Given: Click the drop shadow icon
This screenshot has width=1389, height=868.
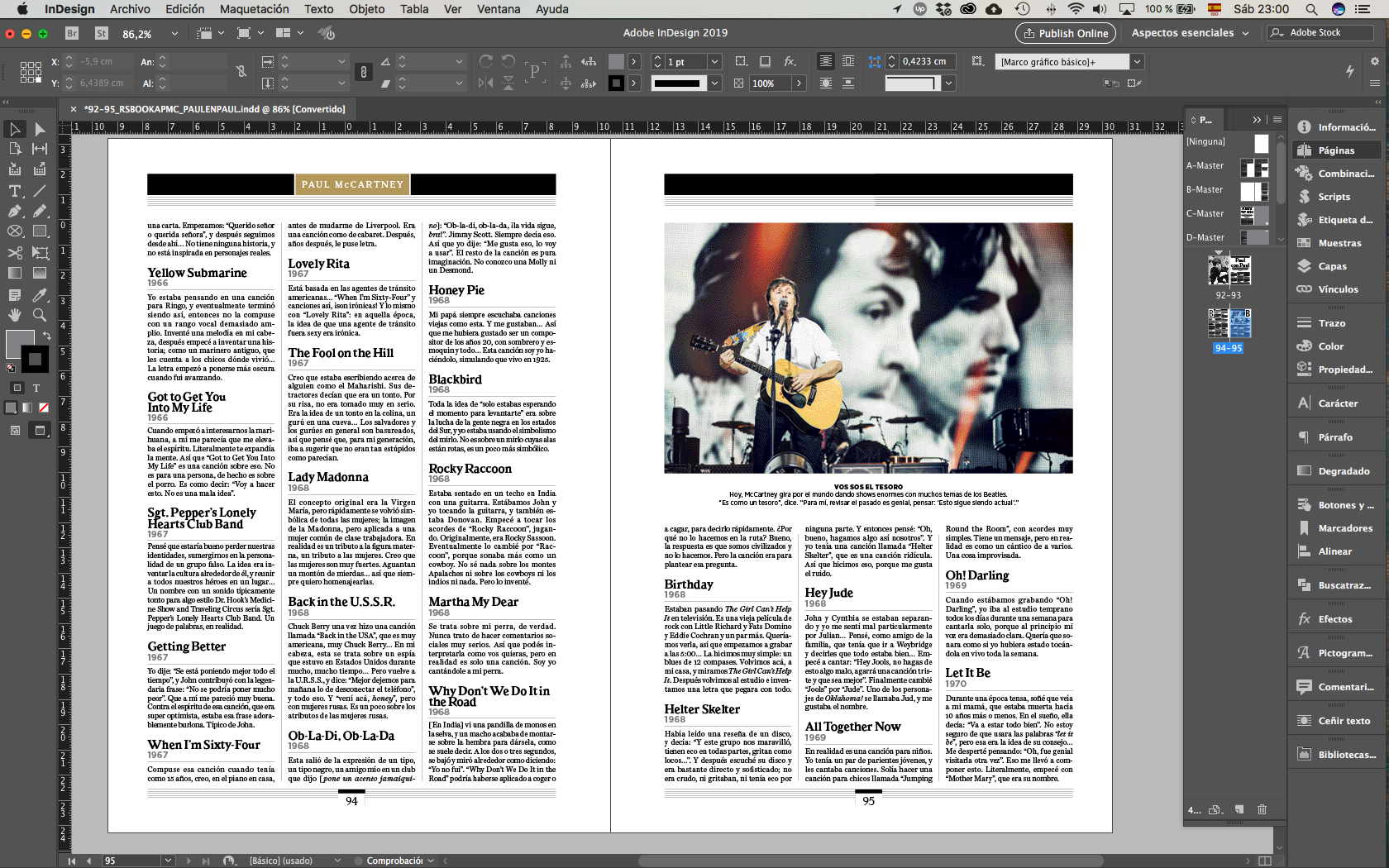Looking at the screenshot, I should 766,61.
